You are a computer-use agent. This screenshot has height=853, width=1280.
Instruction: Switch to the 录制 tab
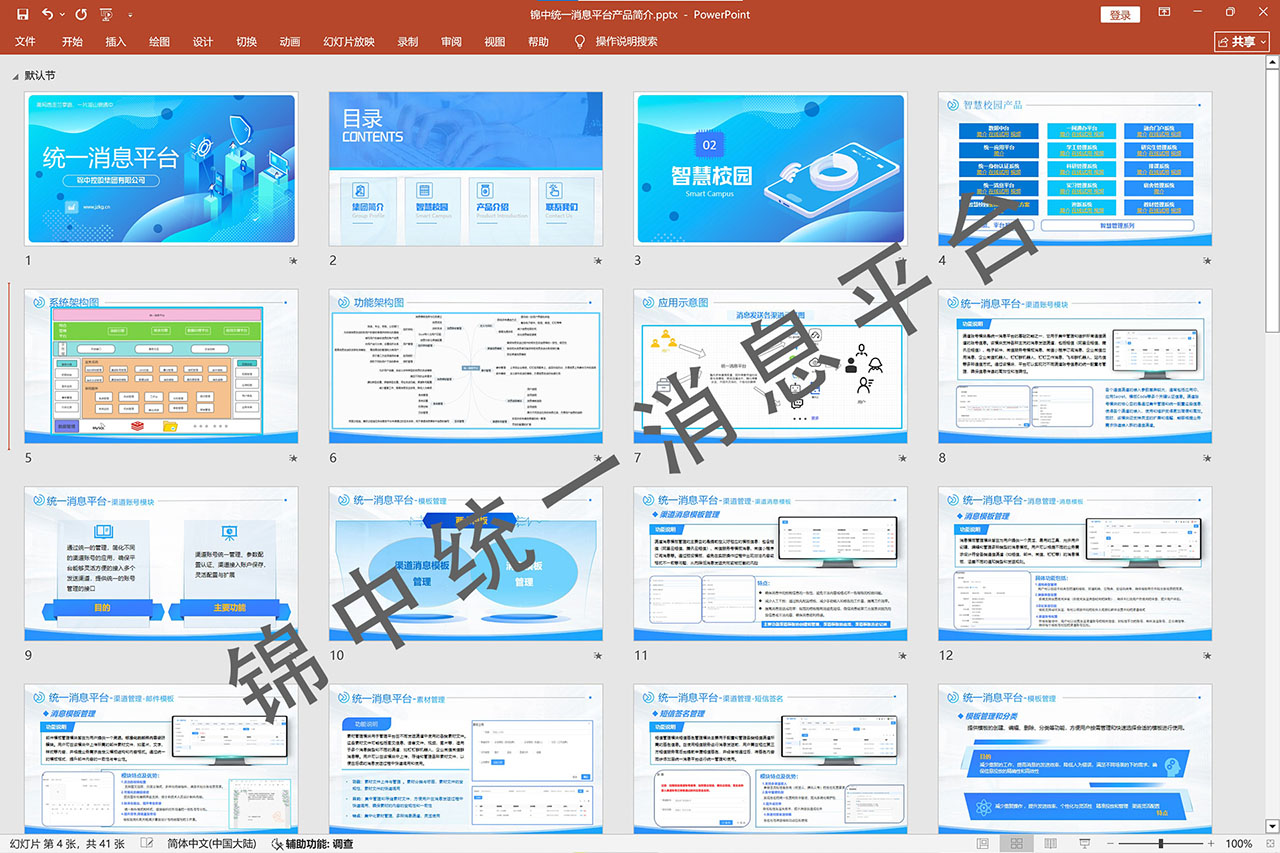(x=408, y=42)
